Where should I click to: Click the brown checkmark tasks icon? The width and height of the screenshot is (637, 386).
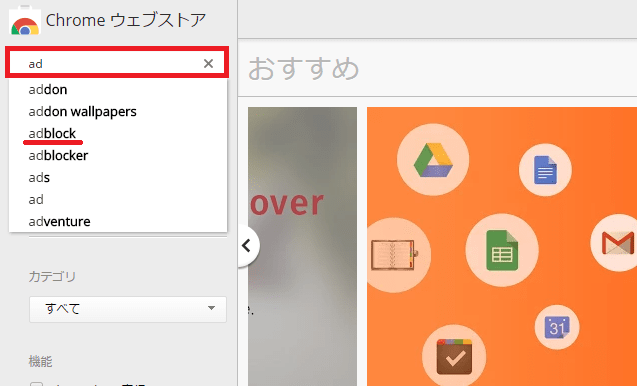tap(455, 357)
